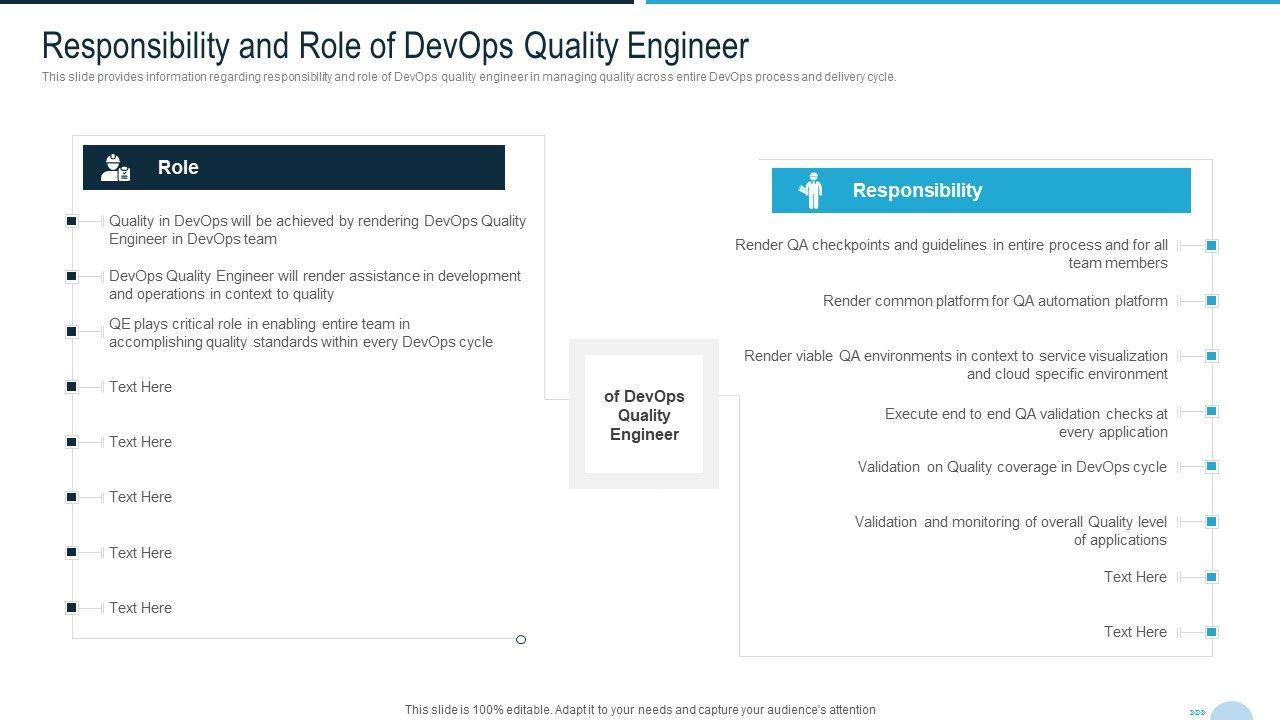
Task: Select the slide subtitle description text
Action: pos(468,77)
